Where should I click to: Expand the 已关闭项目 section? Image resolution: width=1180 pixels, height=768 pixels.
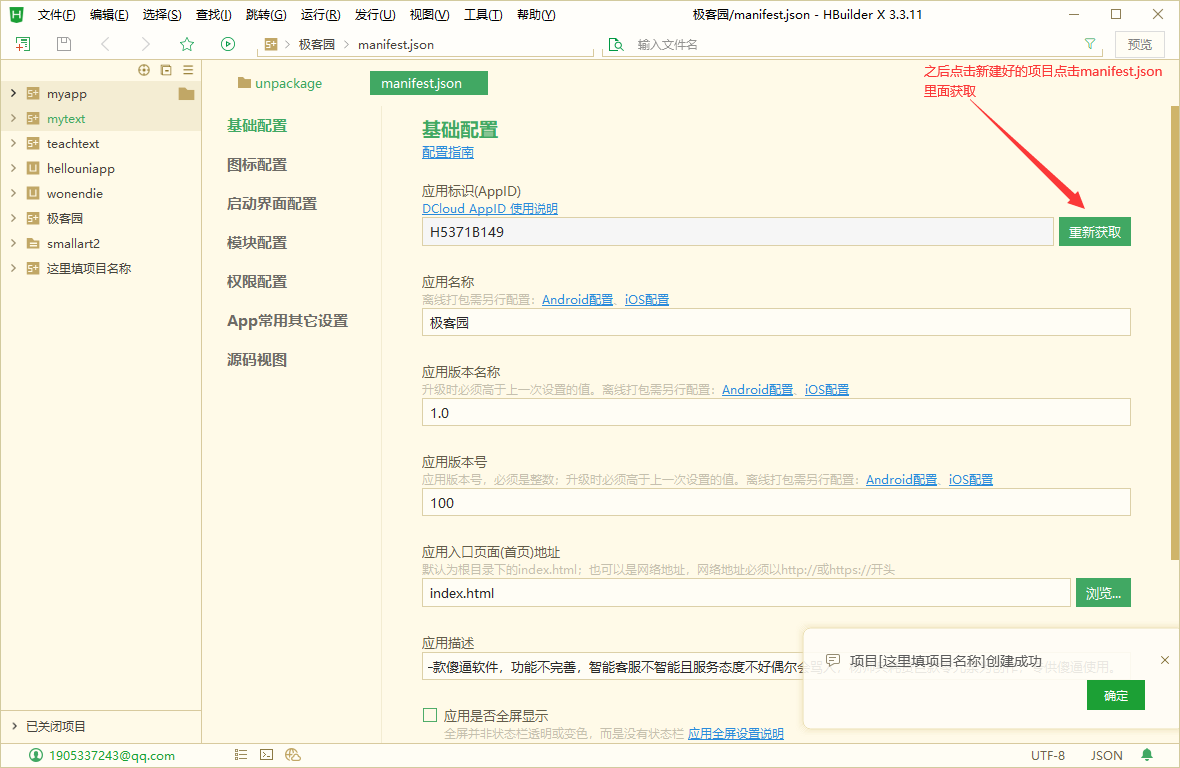coord(14,726)
